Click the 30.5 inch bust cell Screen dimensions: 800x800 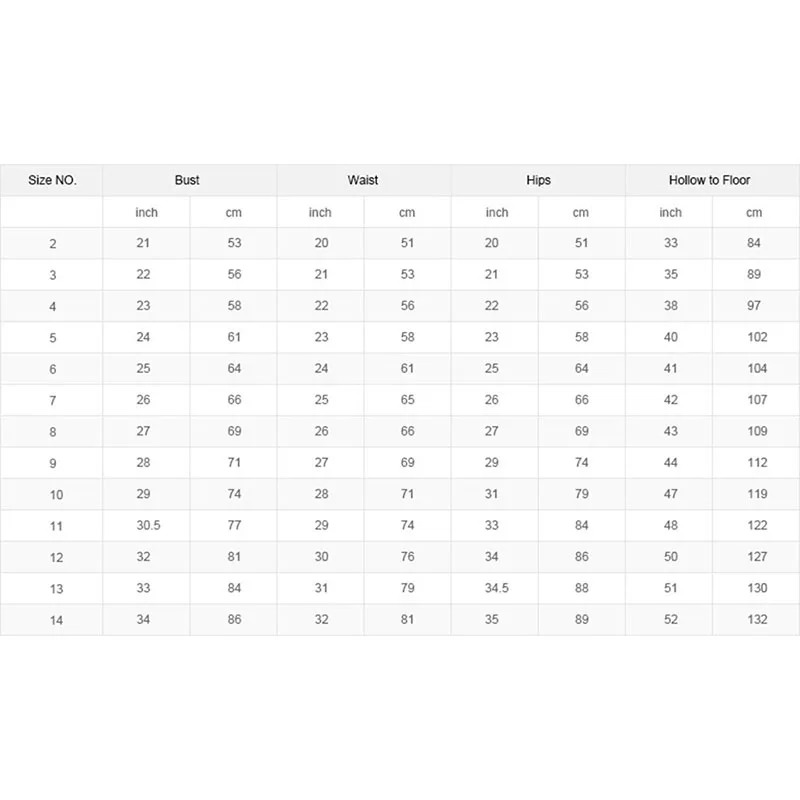(147, 526)
